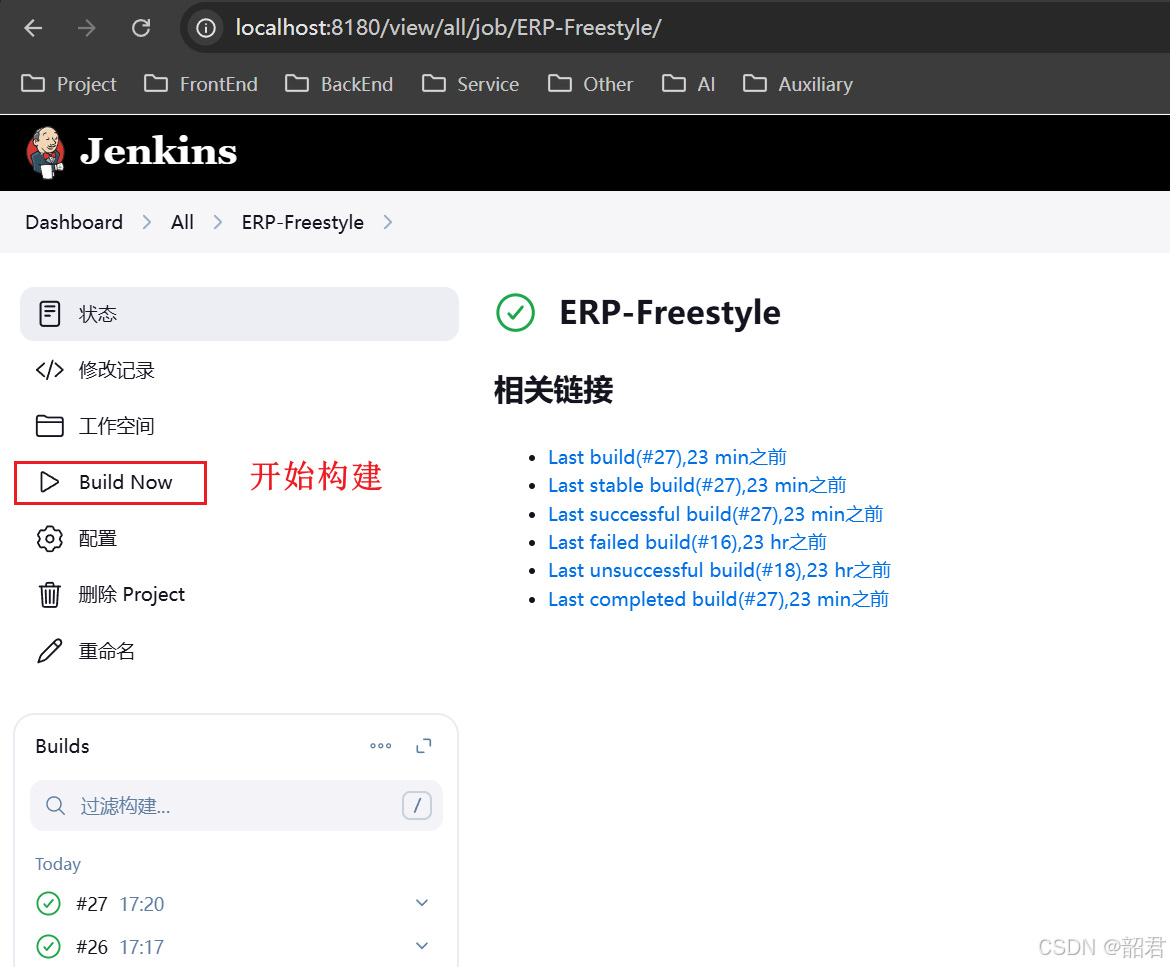Reload the page with refresh icon
The height and width of the screenshot is (967, 1170).
coord(141,28)
